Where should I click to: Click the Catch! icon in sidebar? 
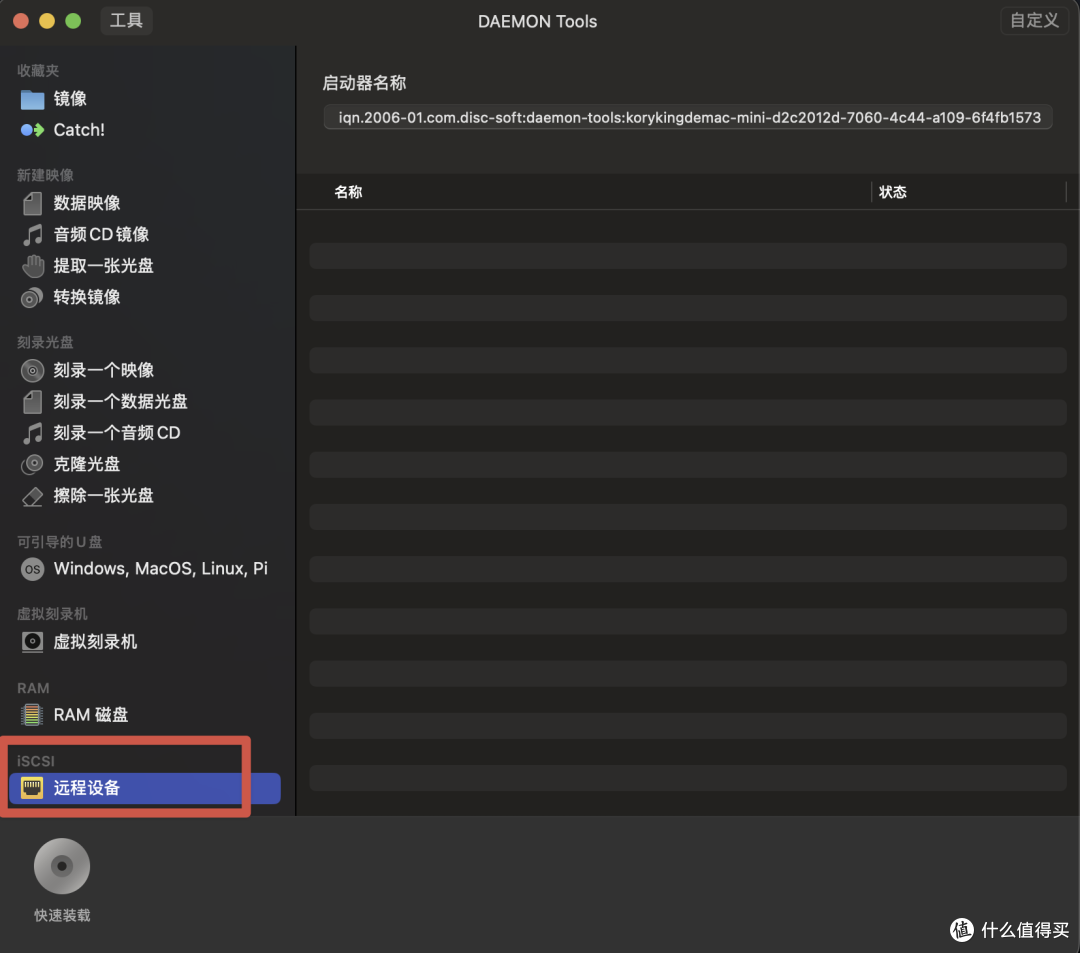click(x=32, y=129)
